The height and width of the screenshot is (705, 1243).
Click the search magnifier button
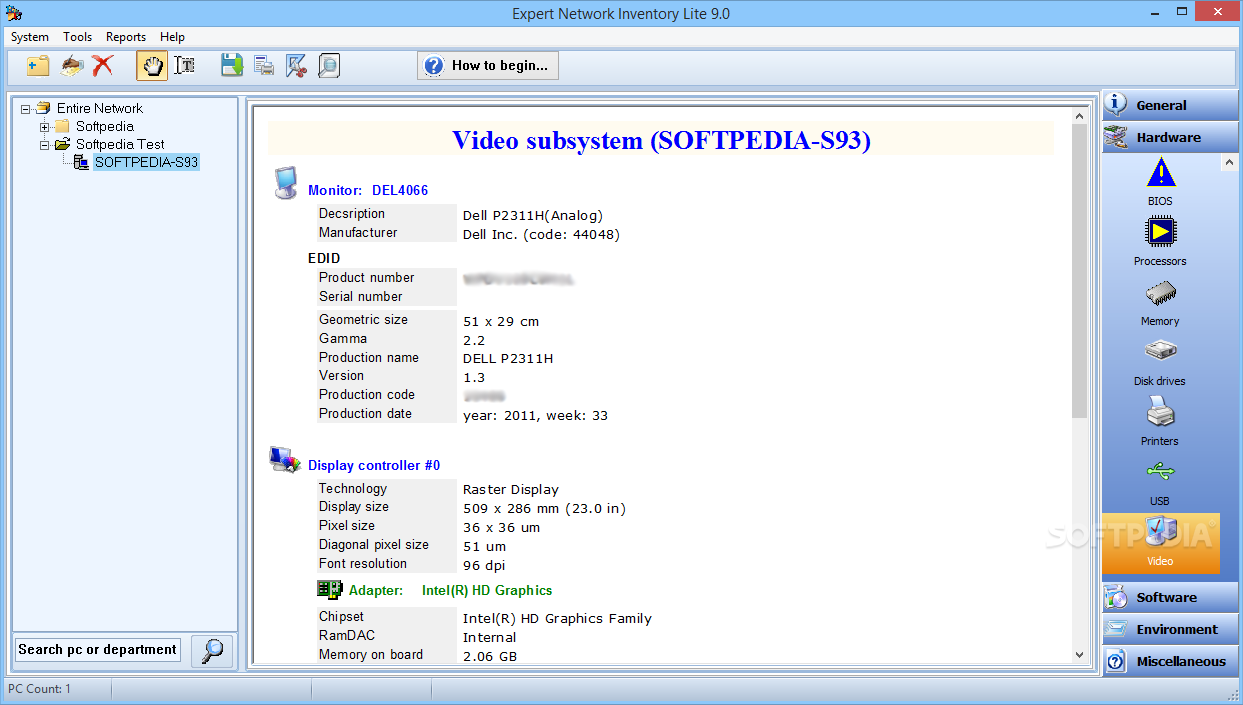point(212,650)
